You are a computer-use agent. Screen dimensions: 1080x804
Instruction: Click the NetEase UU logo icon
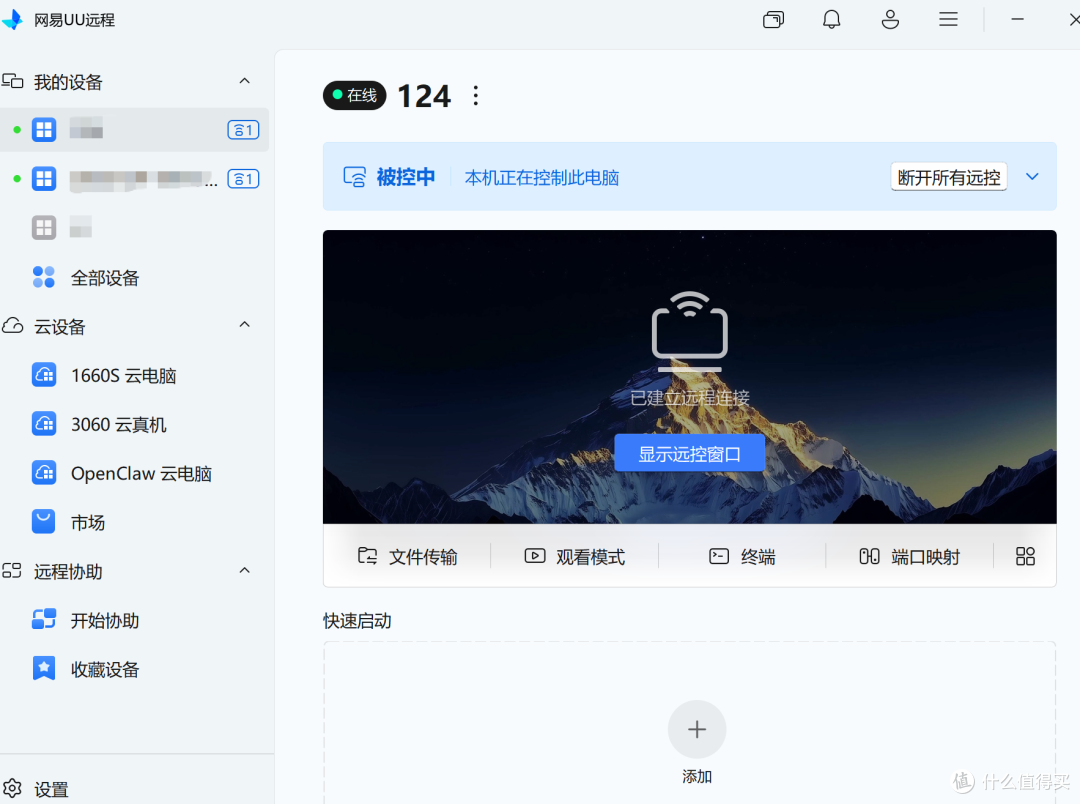12,19
